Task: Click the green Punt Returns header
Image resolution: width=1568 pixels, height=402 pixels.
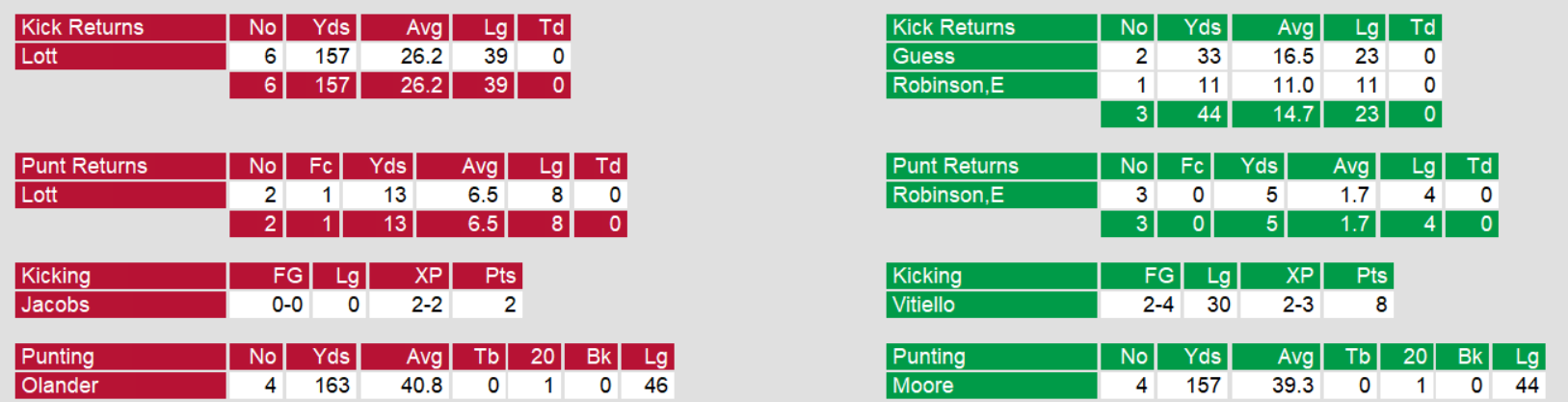Action: (x=992, y=166)
